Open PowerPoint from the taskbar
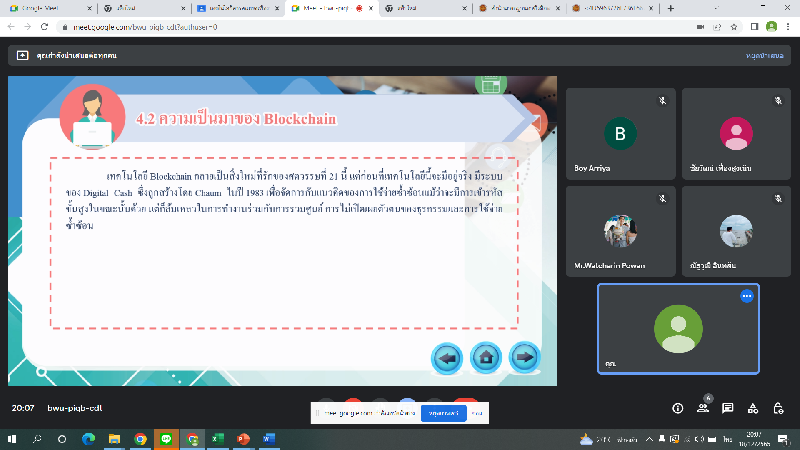The image size is (800, 450). pyautogui.click(x=242, y=439)
